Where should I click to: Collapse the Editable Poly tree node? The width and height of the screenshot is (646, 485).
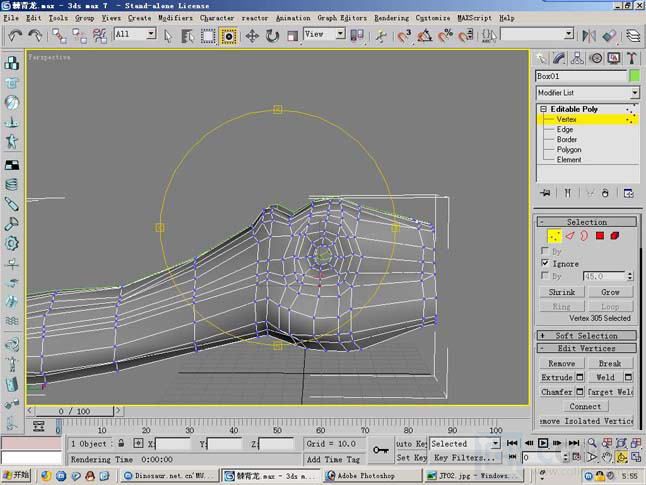(543, 109)
